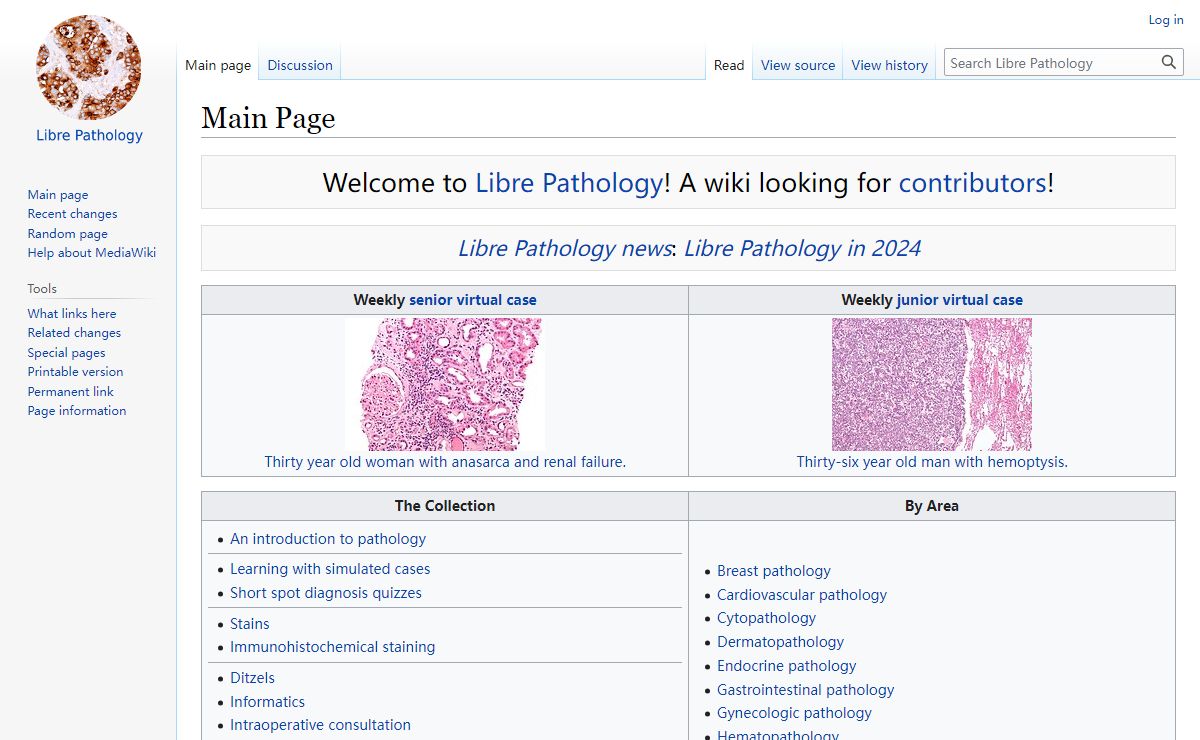Open anasarca and renal failure case
This screenshot has width=1200, height=740.
coord(445,462)
